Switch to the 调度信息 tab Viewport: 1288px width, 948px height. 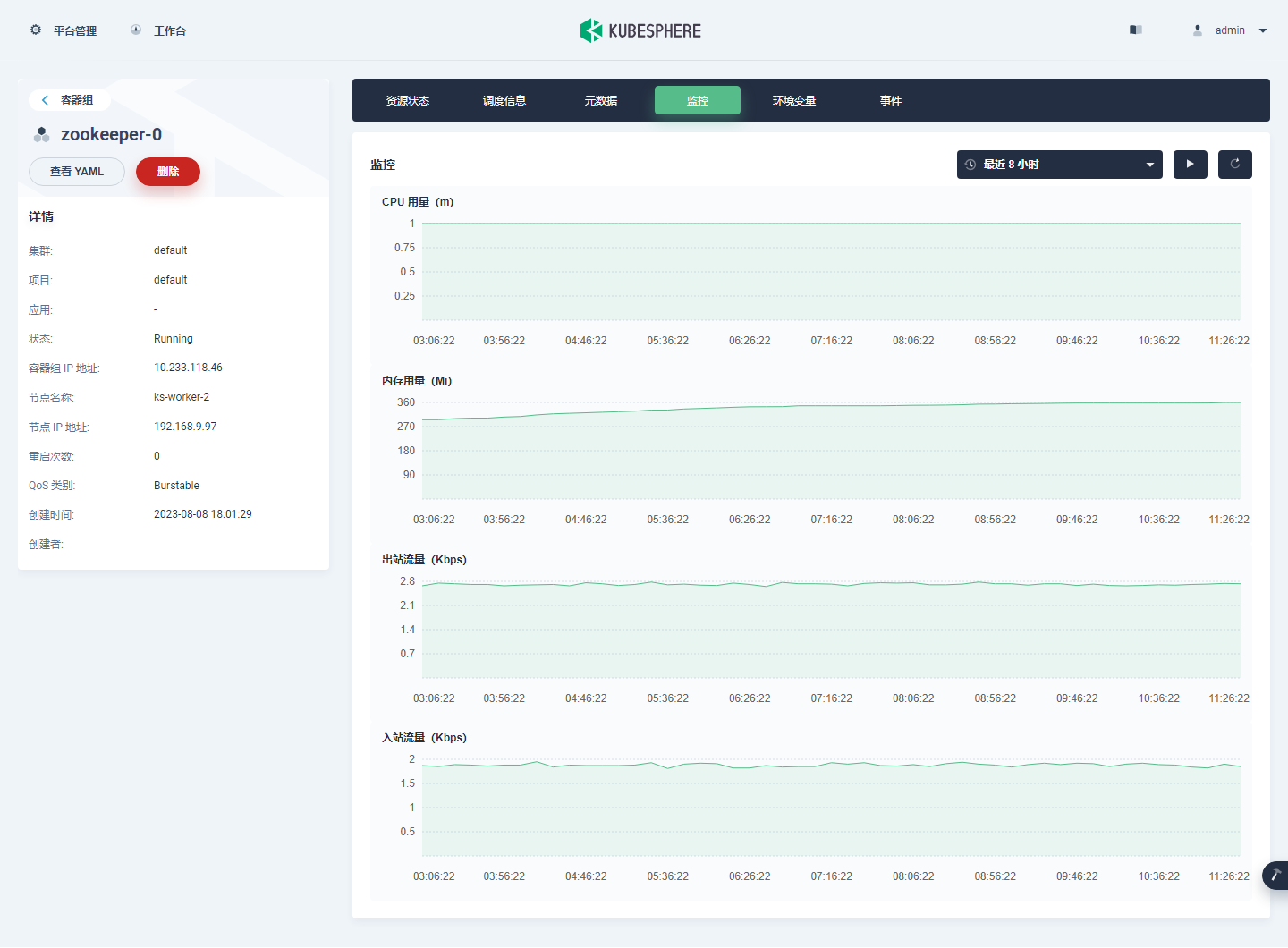[x=504, y=100]
